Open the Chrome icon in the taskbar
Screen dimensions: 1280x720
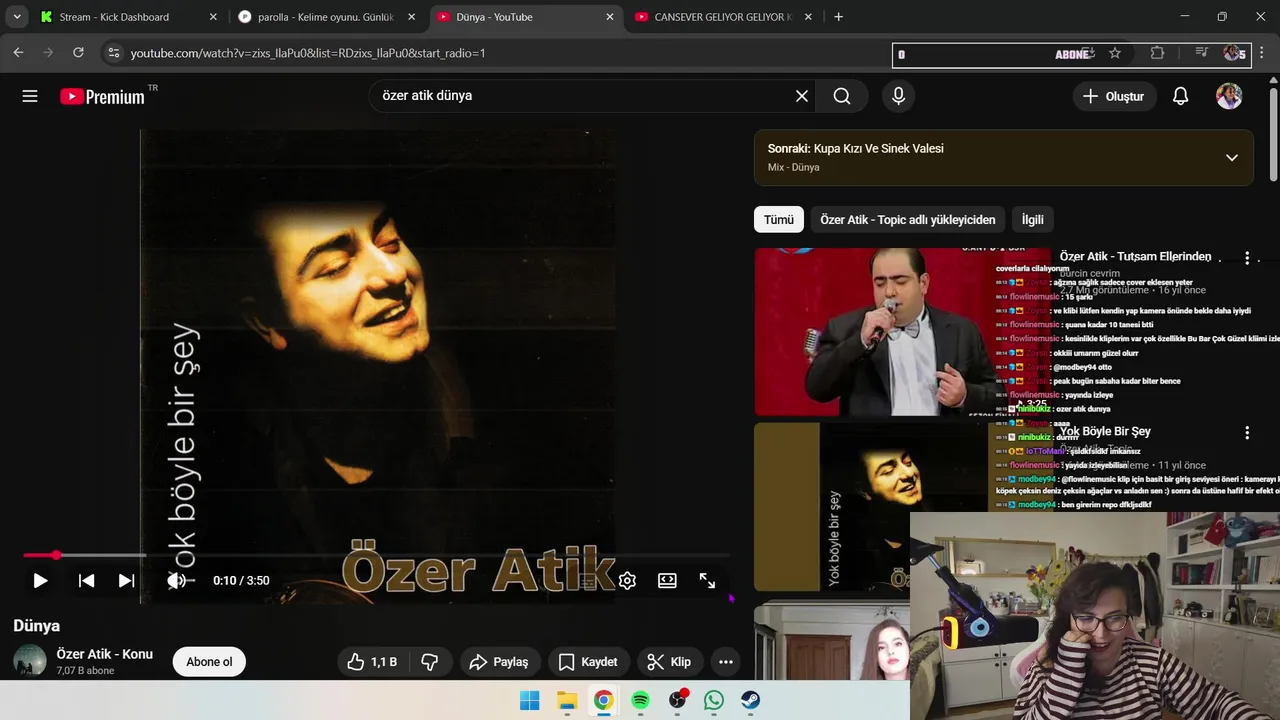coord(603,701)
